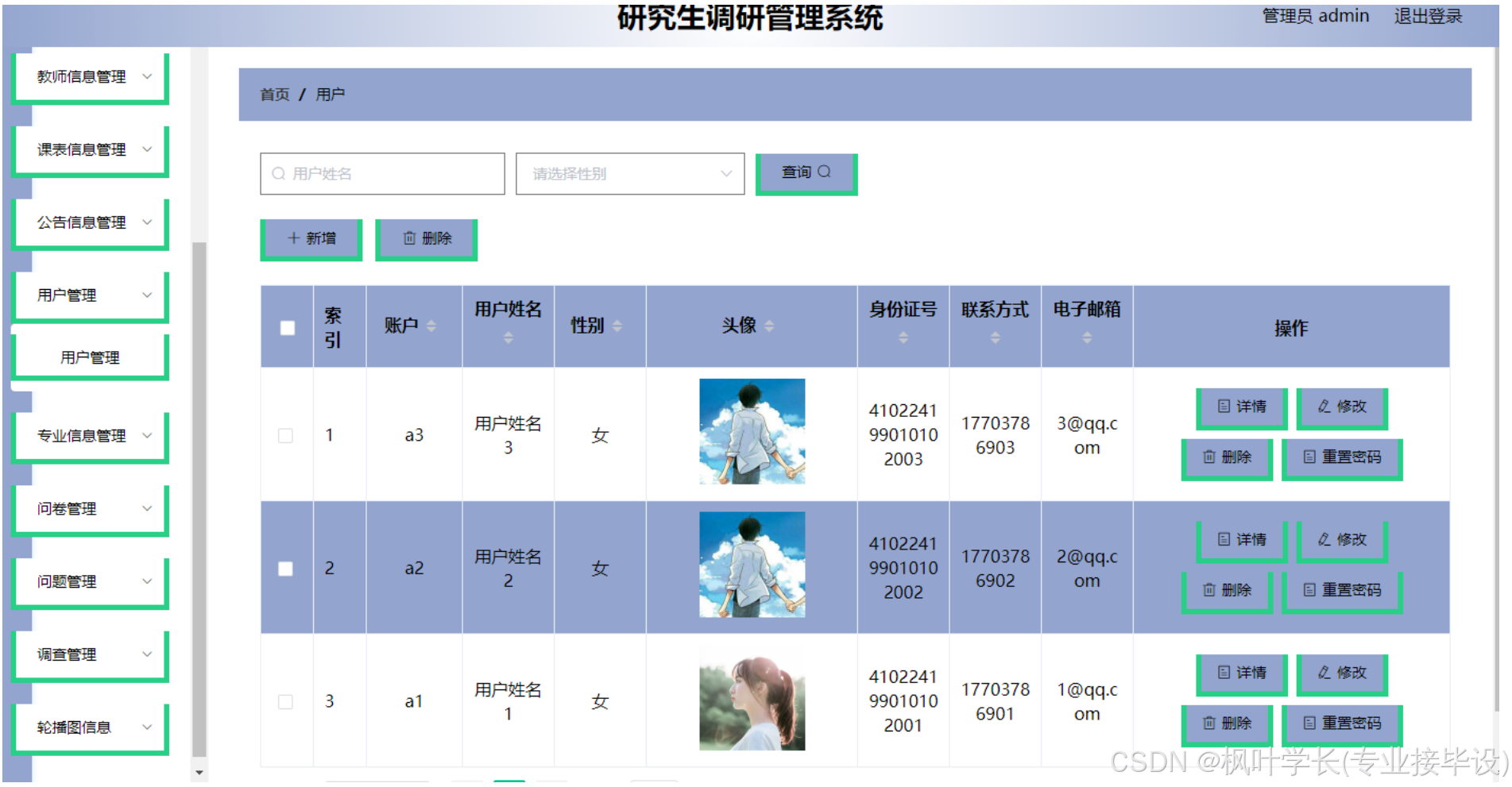The width and height of the screenshot is (1512, 787).
Task: Click the phone cell 17703786902
Action: (x=996, y=569)
